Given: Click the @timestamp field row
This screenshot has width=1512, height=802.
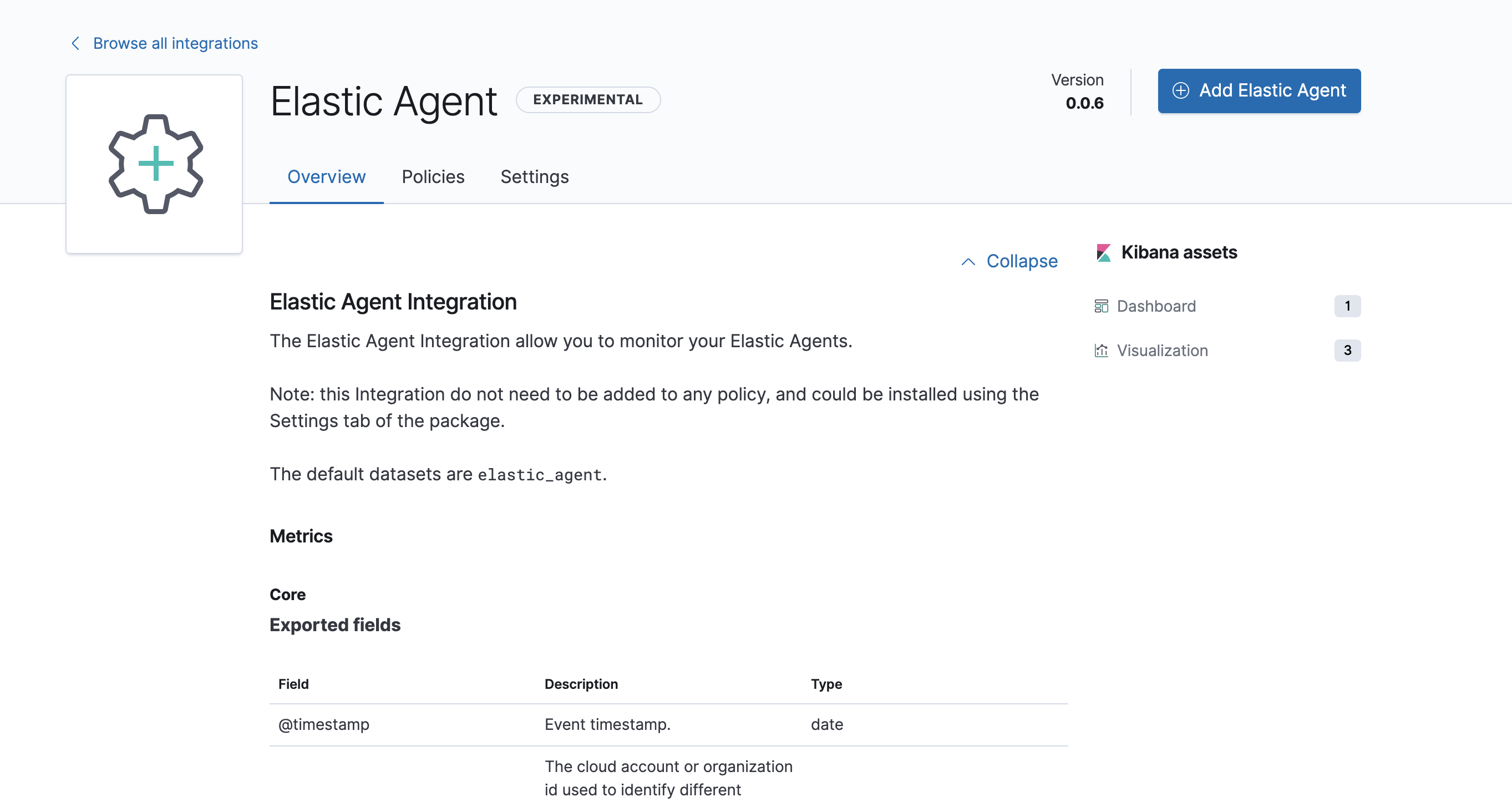Looking at the screenshot, I should pos(323,724).
